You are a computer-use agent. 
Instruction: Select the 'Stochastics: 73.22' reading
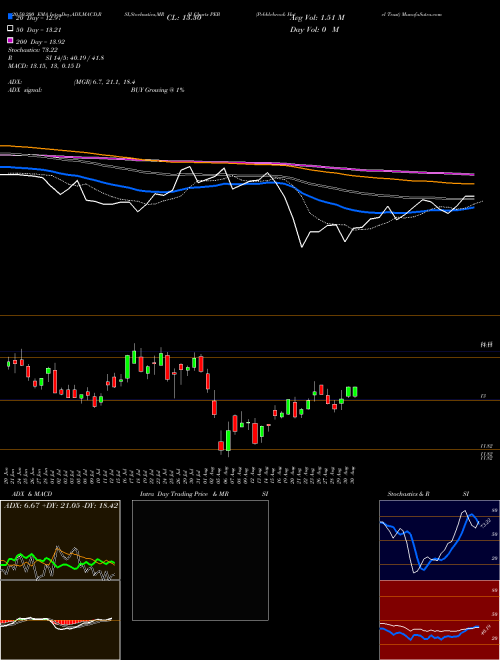33,50
